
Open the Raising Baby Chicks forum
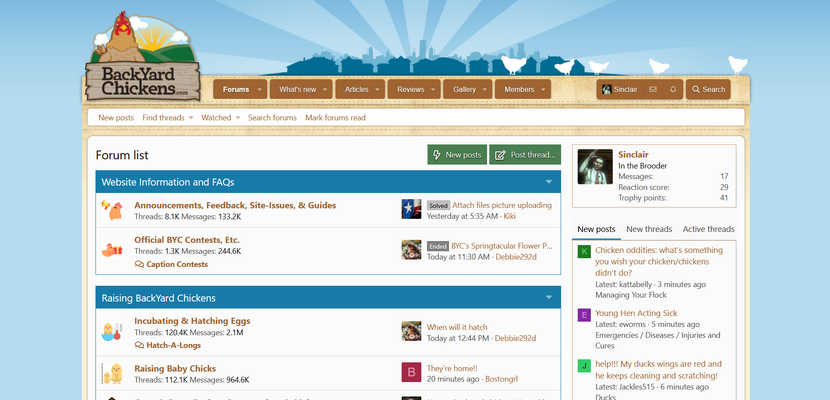(175, 368)
